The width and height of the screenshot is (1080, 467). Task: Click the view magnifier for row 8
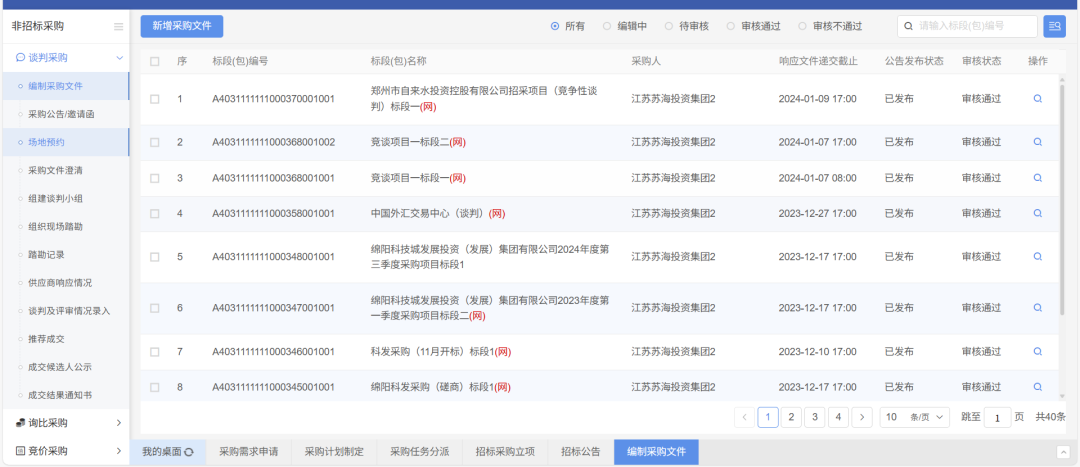coord(1037,387)
